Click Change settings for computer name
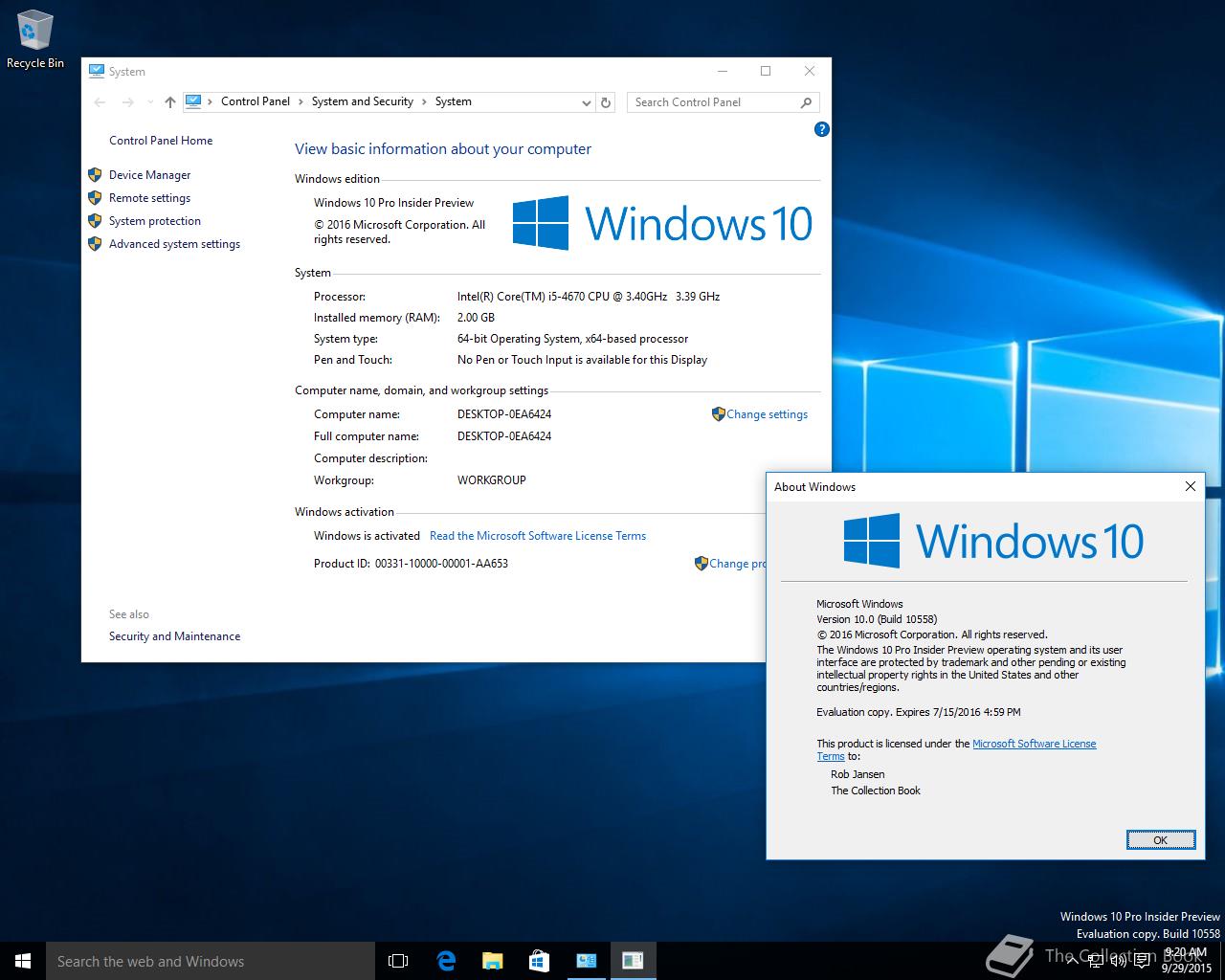 point(767,414)
